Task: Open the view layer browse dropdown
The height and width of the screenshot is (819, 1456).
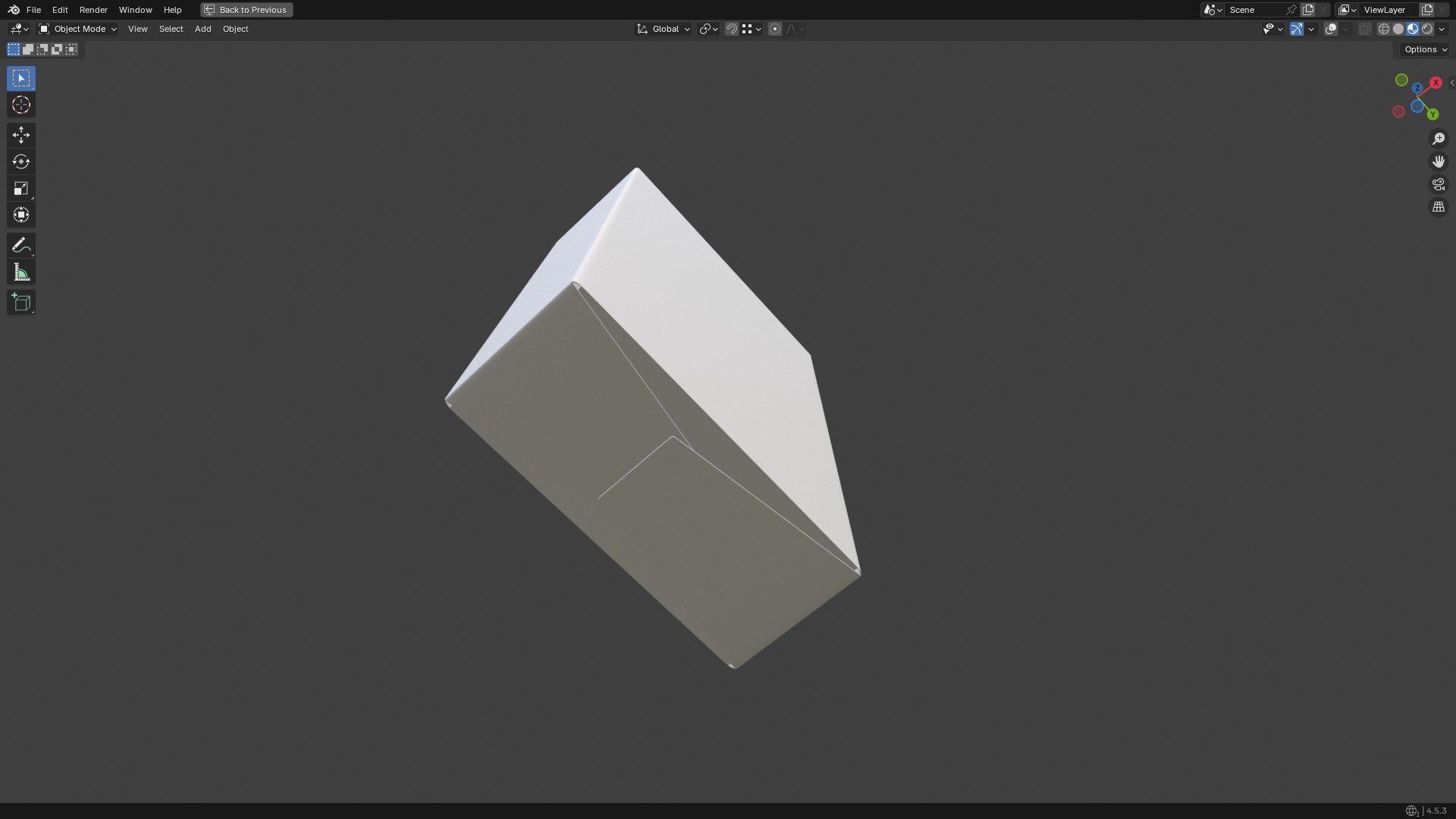Action: tap(1348, 10)
